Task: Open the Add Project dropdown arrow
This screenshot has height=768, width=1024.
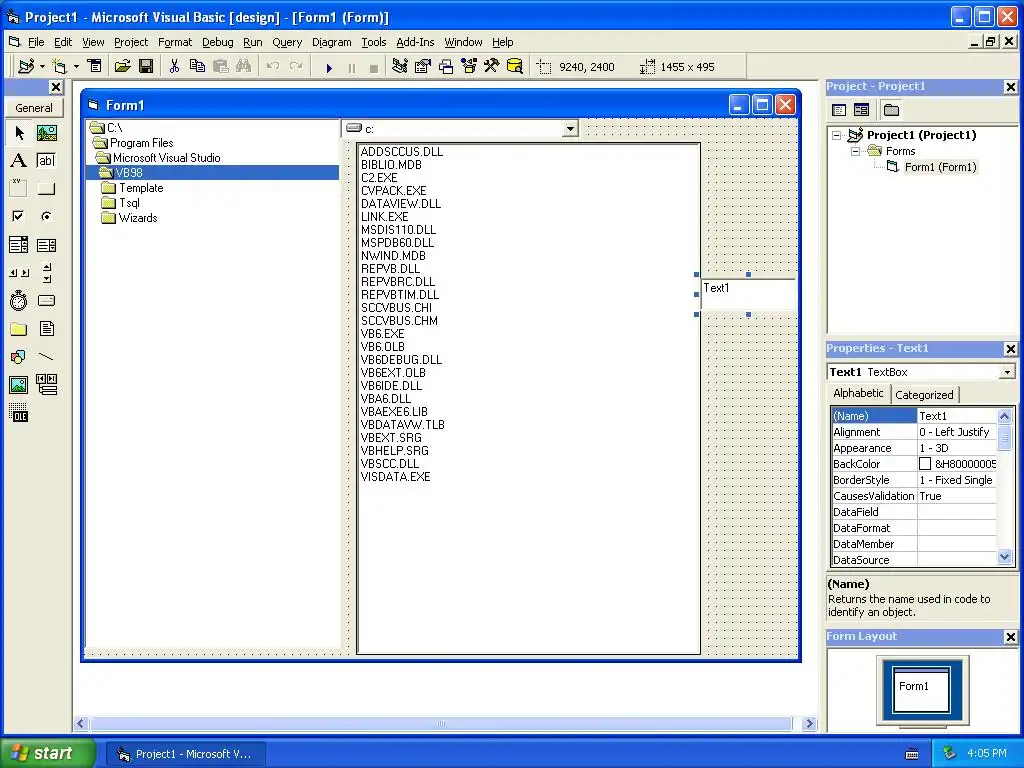Action: [x=42, y=67]
